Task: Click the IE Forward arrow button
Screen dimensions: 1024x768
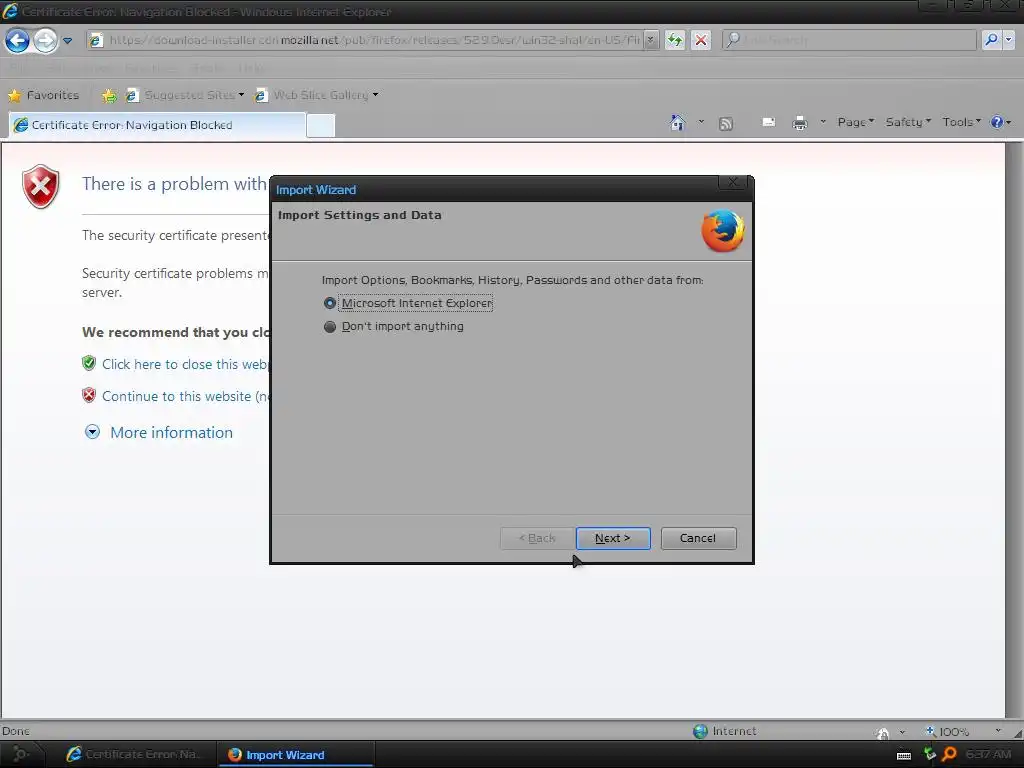Action: click(45, 40)
